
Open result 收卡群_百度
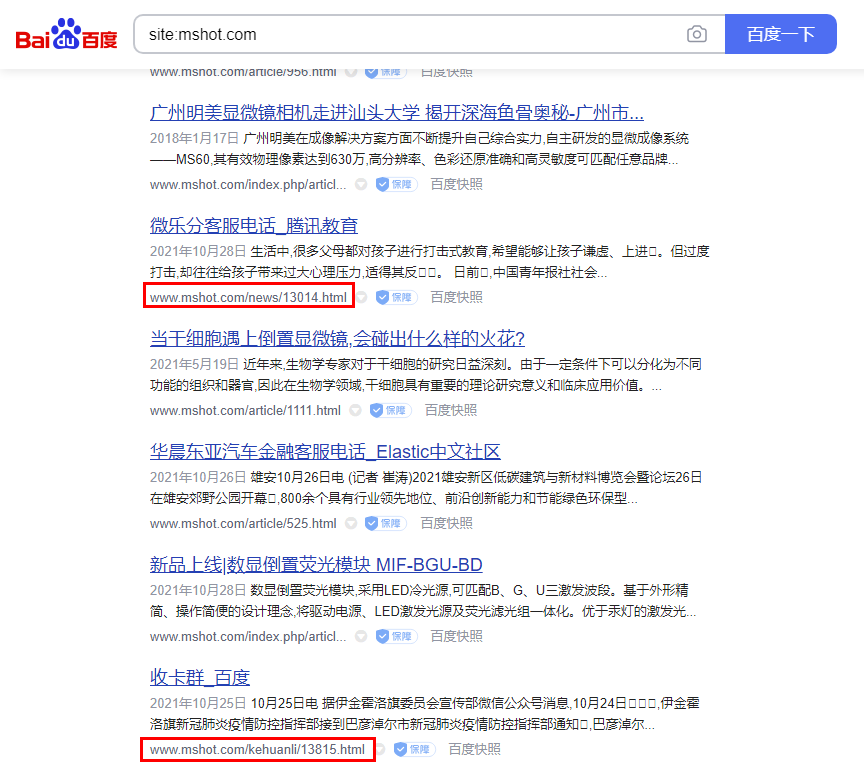point(200,677)
